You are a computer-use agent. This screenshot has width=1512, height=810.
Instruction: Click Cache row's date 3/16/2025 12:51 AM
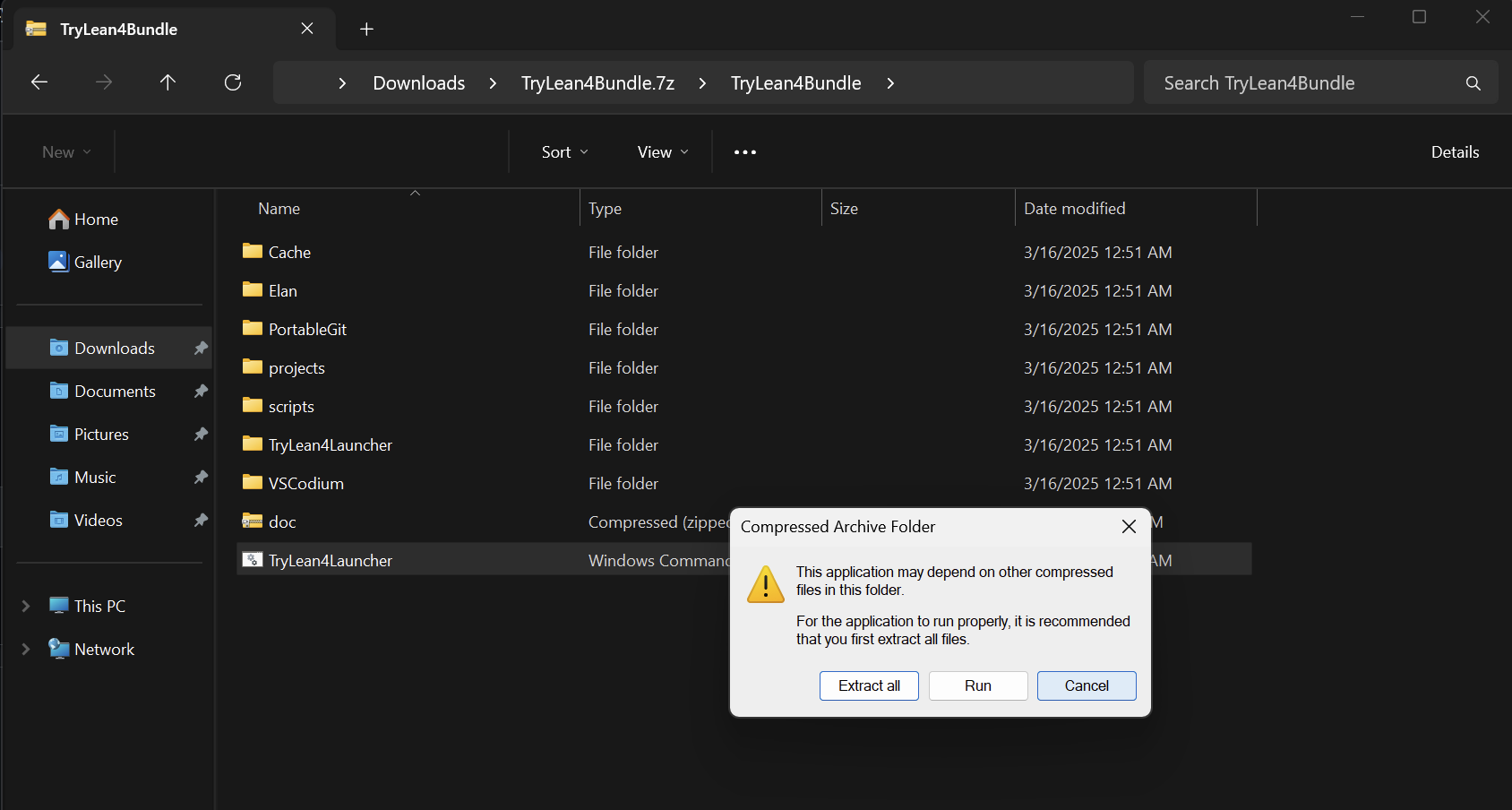[1097, 253]
